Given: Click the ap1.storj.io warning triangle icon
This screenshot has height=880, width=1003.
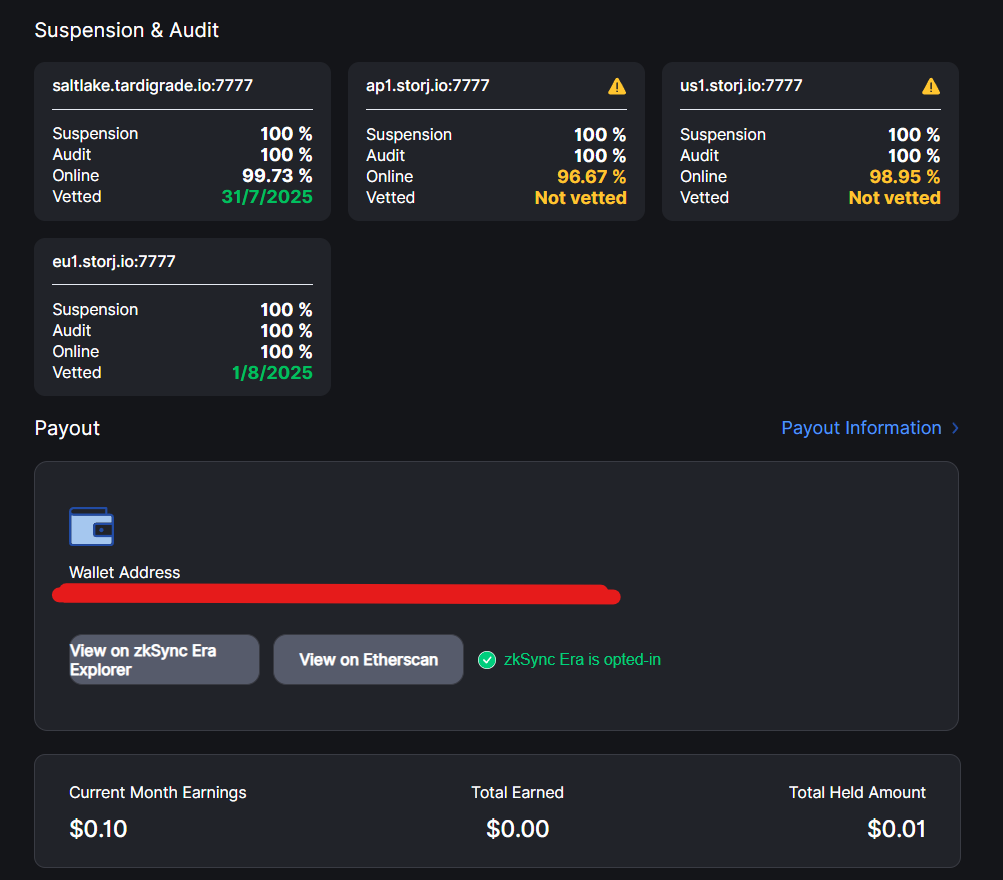Looking at the screenshot, I should point(617,86).
